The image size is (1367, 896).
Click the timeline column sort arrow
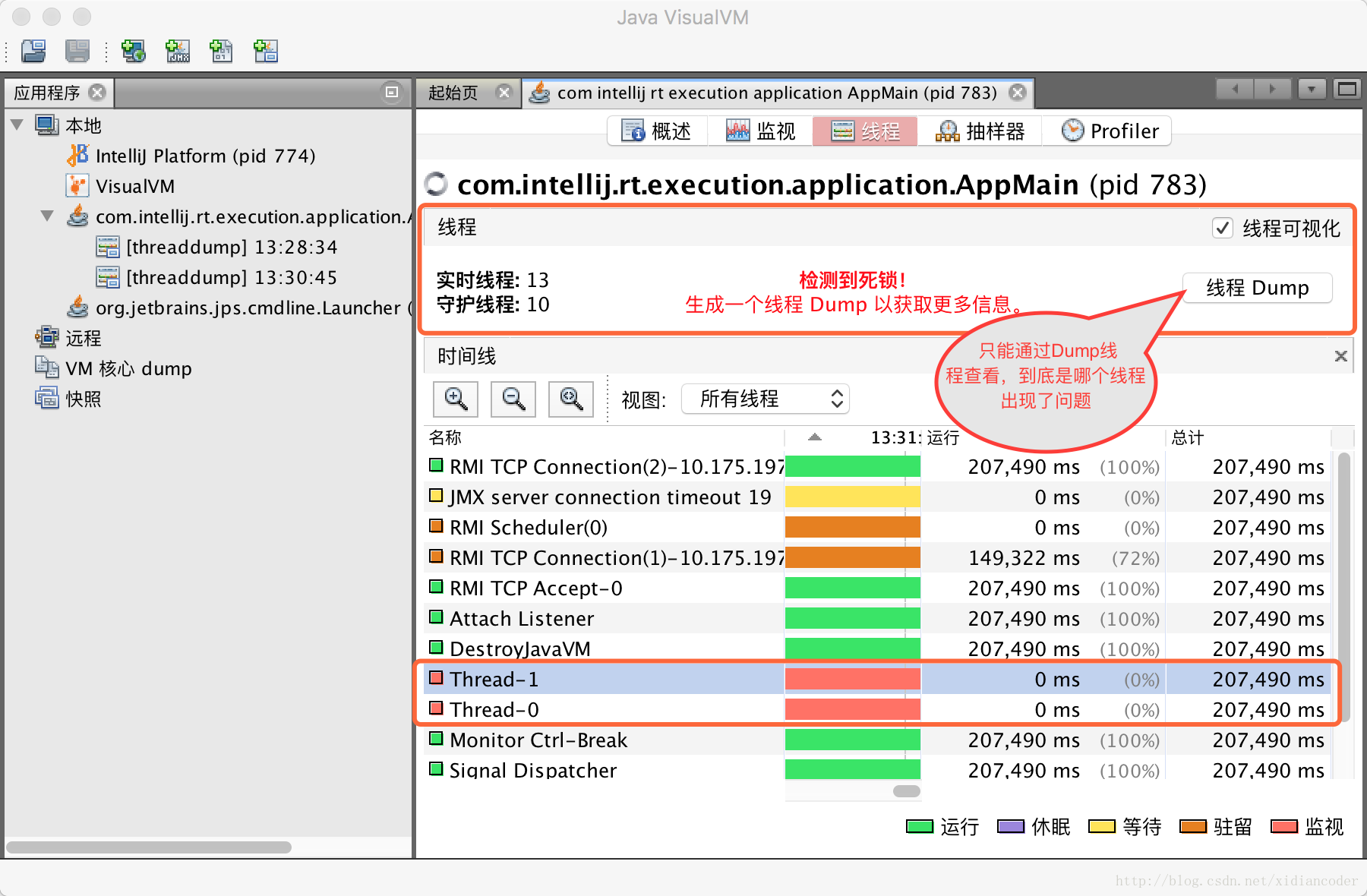(815, 437)
